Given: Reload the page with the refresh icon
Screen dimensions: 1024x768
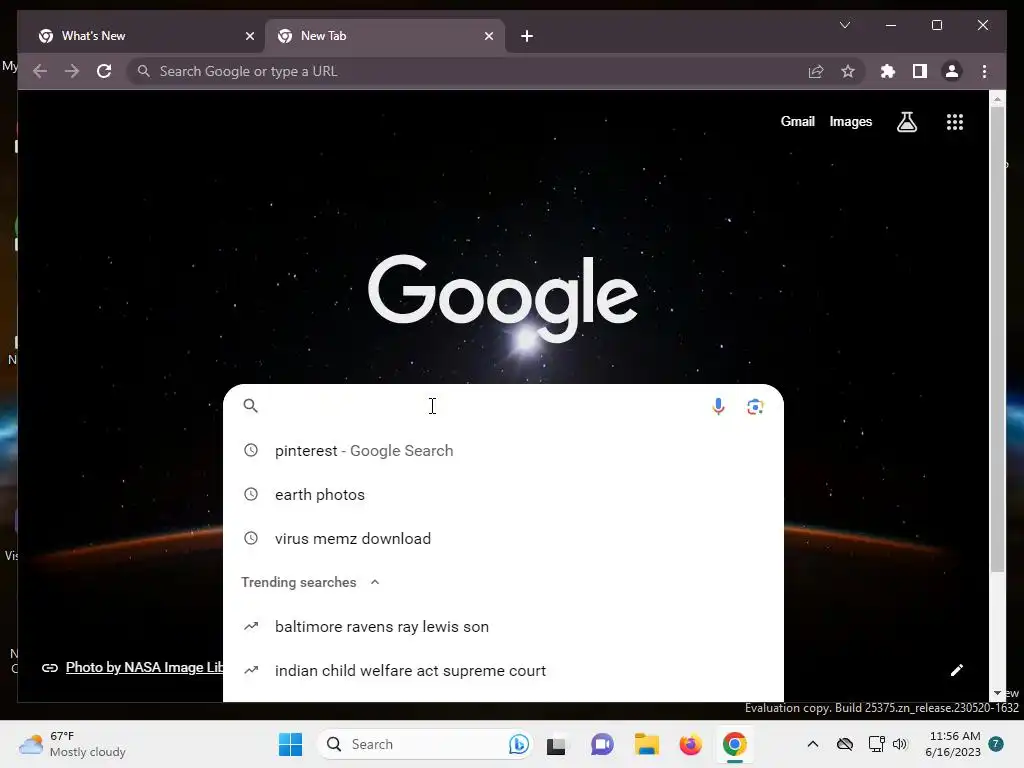Looking at the screenshot, I should pyautogui.click(x=104, y=71).
